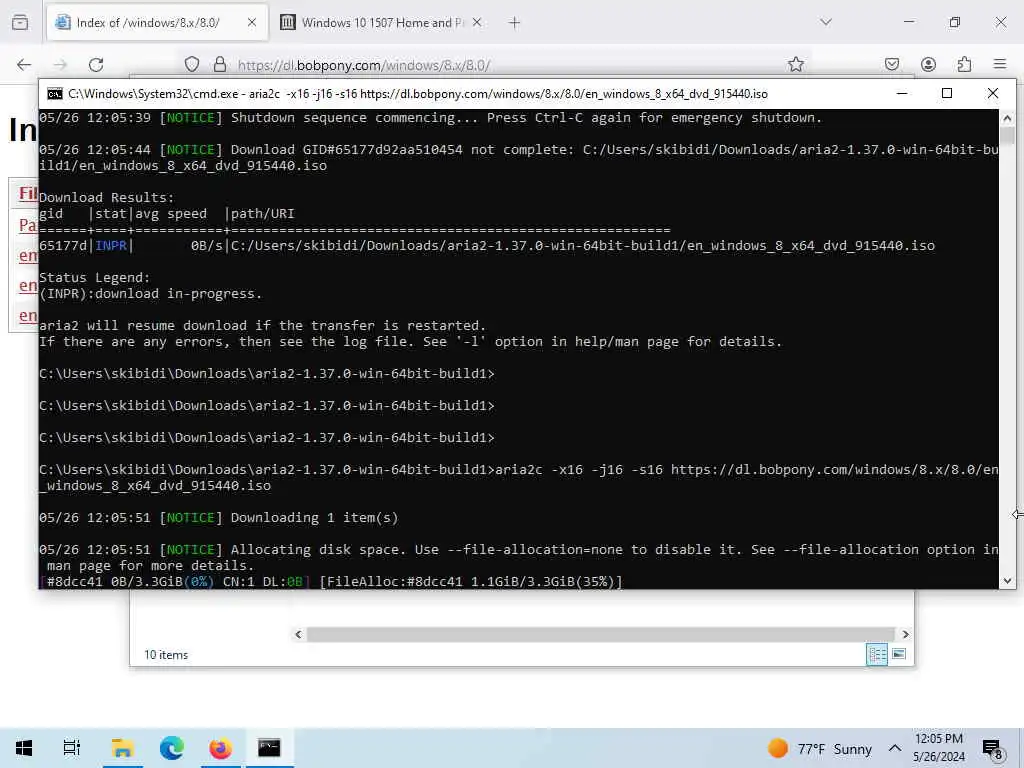The height and width of the screenshot is (768, 1024).
Task: Click File Explorer horizontal scrollbar left arrow
Action: 298,634
